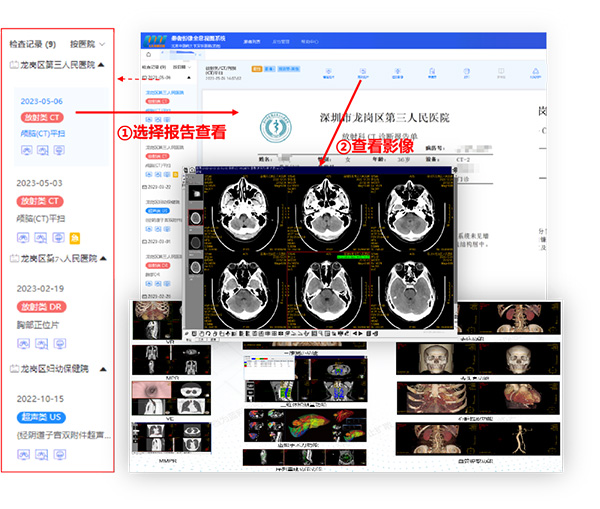Image resolution: width=600 pixels, height=509 pixels.
Task: Click second icon under the 2023-05-03 record
Action: pyautogui.click(x=43, y=238)
